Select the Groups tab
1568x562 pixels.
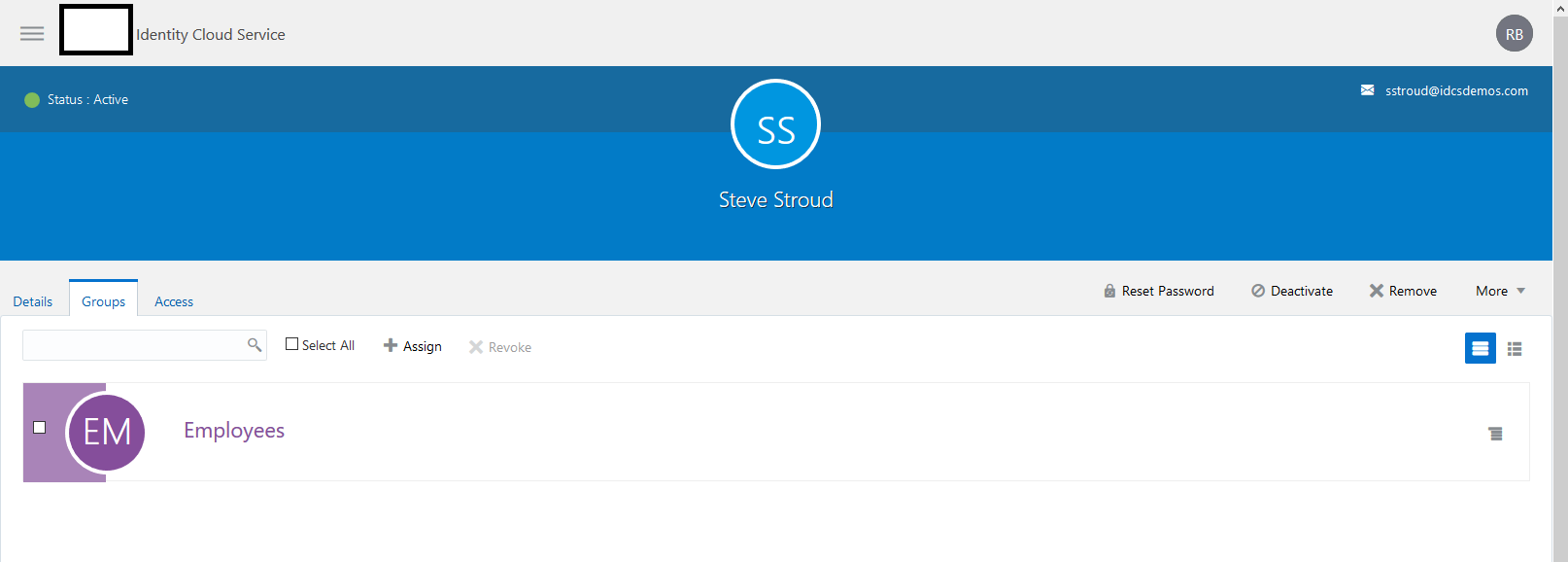pos(103,301)
